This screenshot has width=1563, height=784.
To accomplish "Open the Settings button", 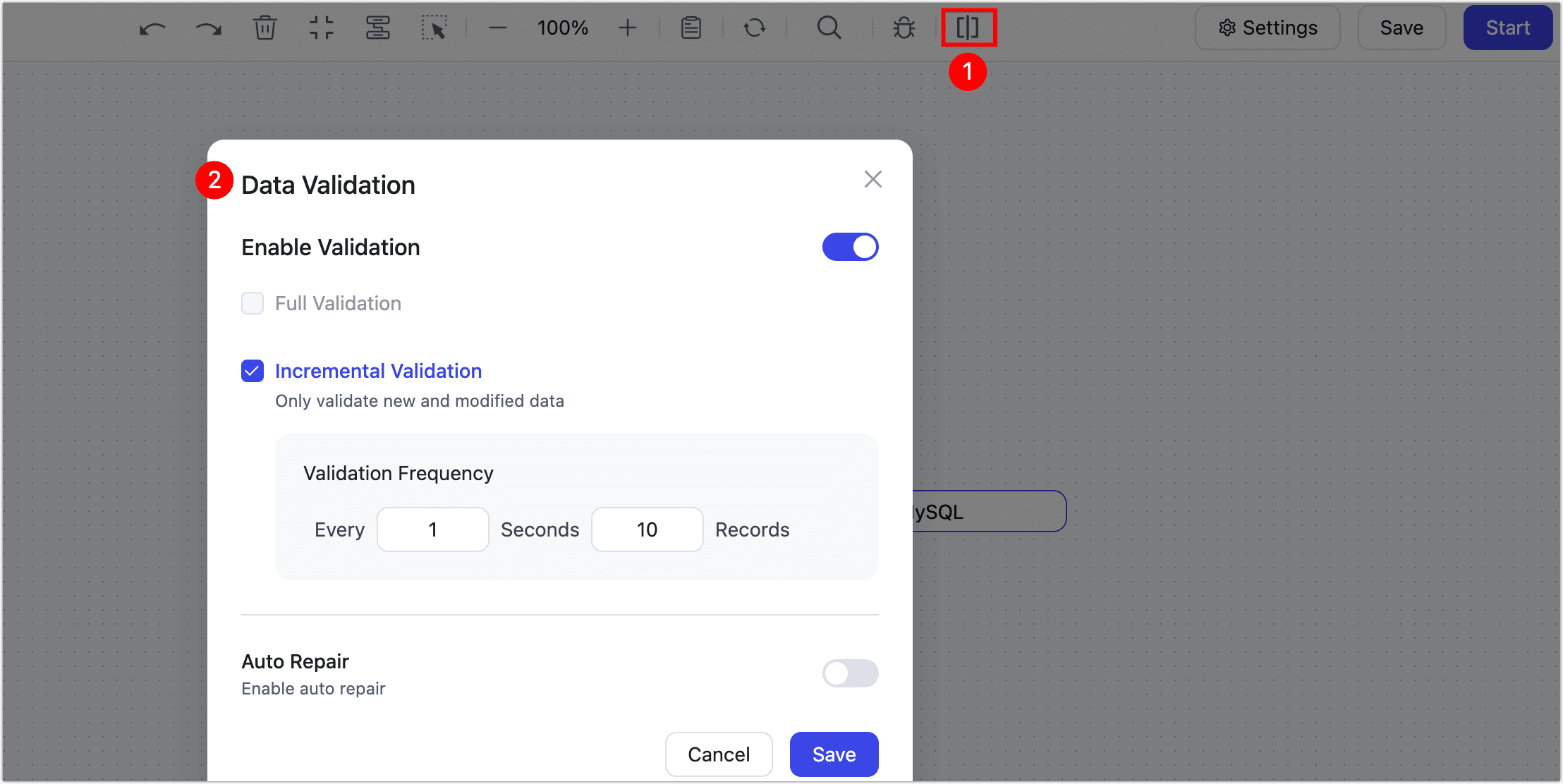I will click(x=1267, y=28).
